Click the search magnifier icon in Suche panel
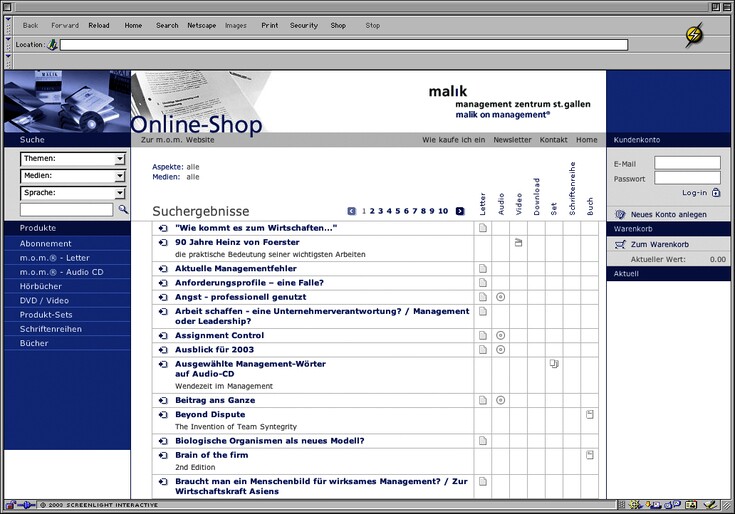The height and width of the screenshot is (514, 735). (123, 209)
